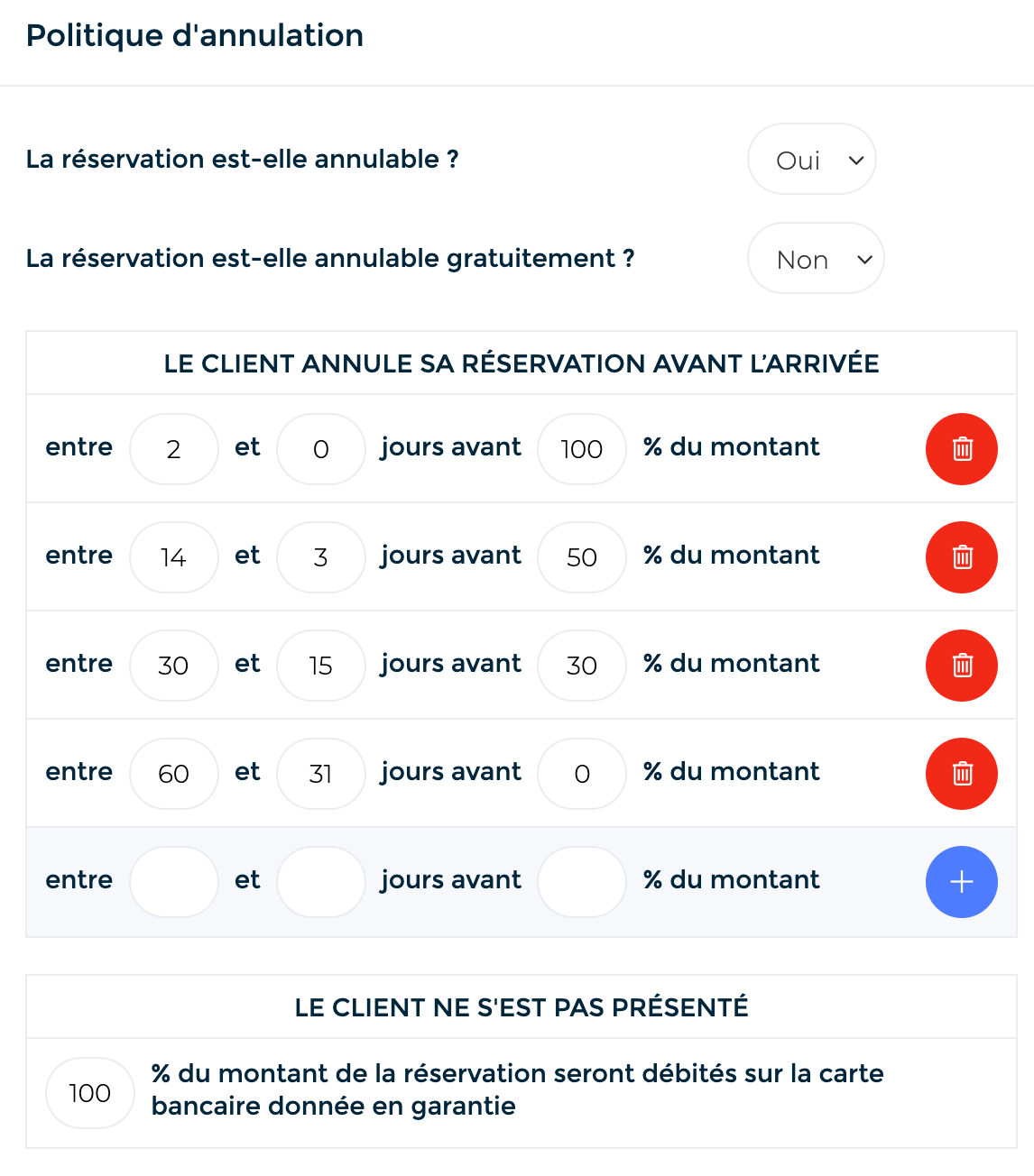Open the 'annulable gratuitement' Non dropdown
Screen dimensions: 1034x1176
815,259
